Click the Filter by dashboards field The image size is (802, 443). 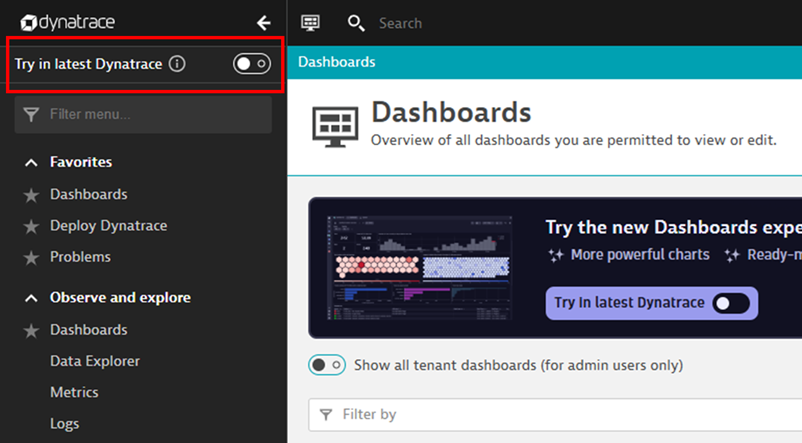(560, 414)
